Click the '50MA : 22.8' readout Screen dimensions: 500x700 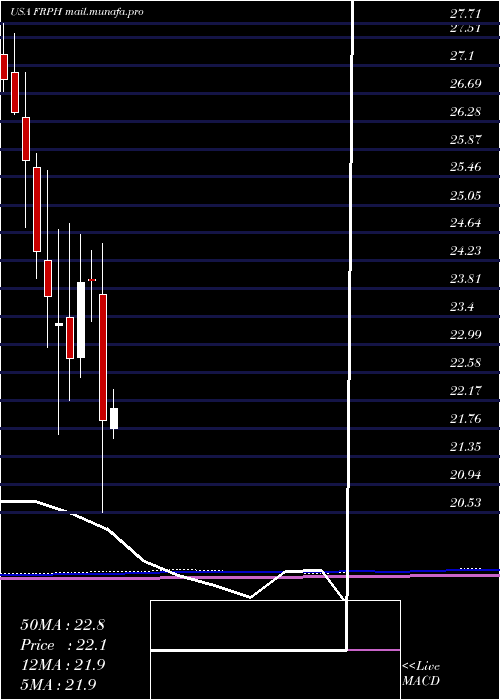(x=62, y=625)
